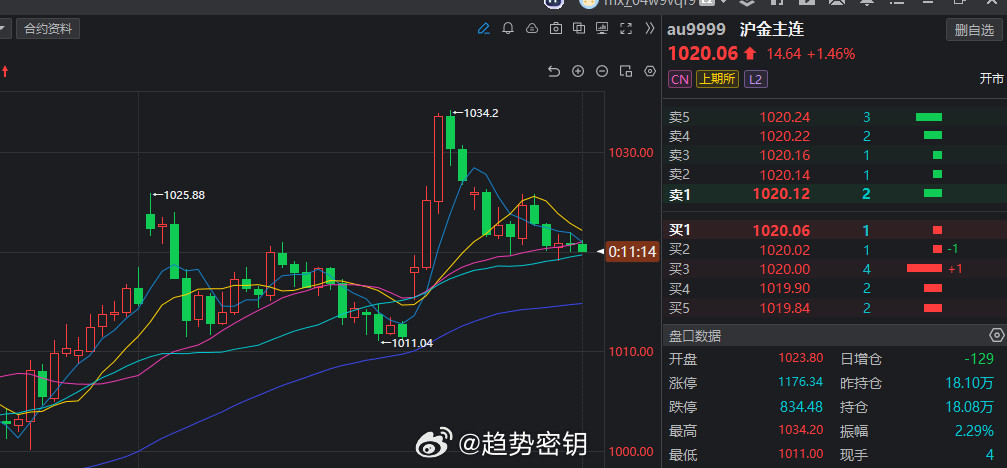
Task: Click the 1010.00 price axis label
Action: click(x=631, y=352)
